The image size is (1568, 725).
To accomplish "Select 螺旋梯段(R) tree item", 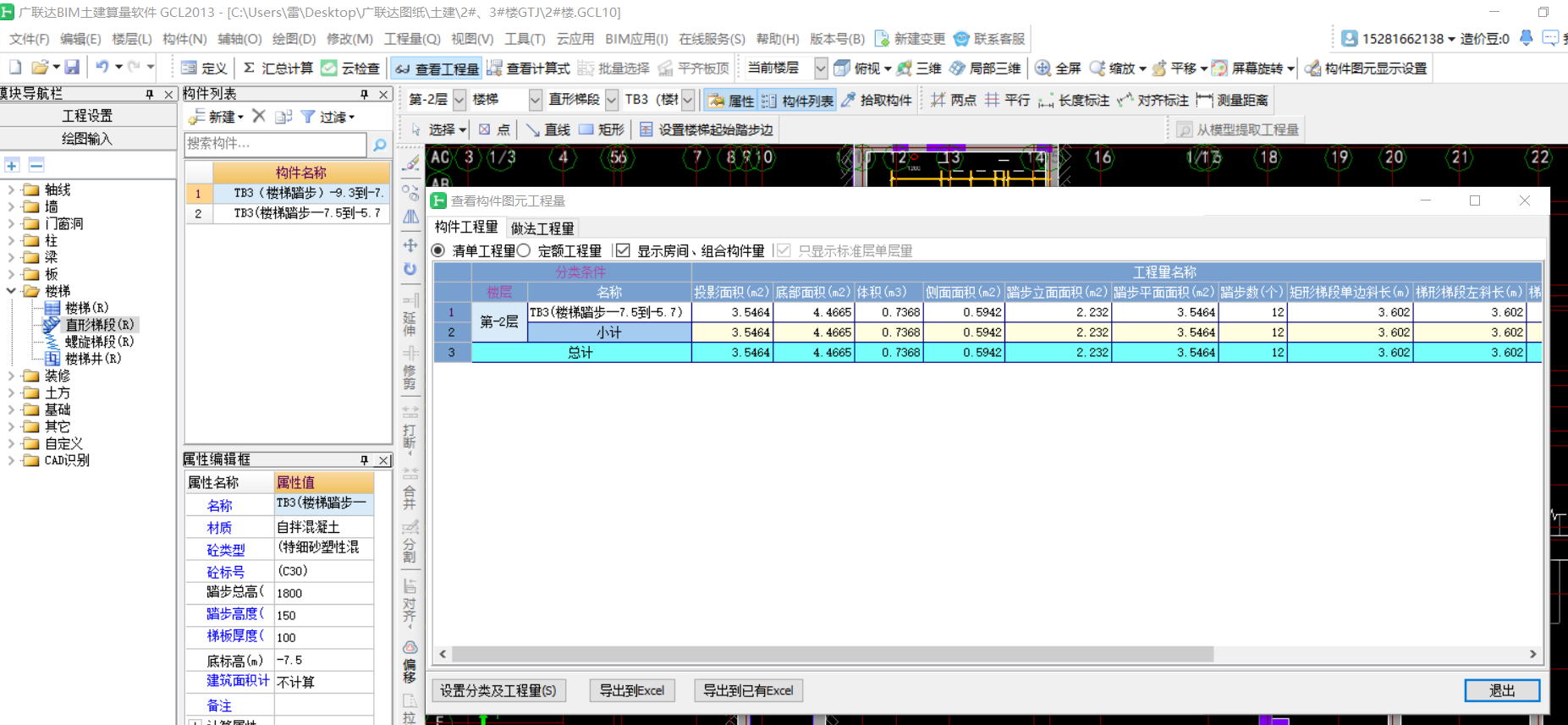I will click(x=99, y=342).
